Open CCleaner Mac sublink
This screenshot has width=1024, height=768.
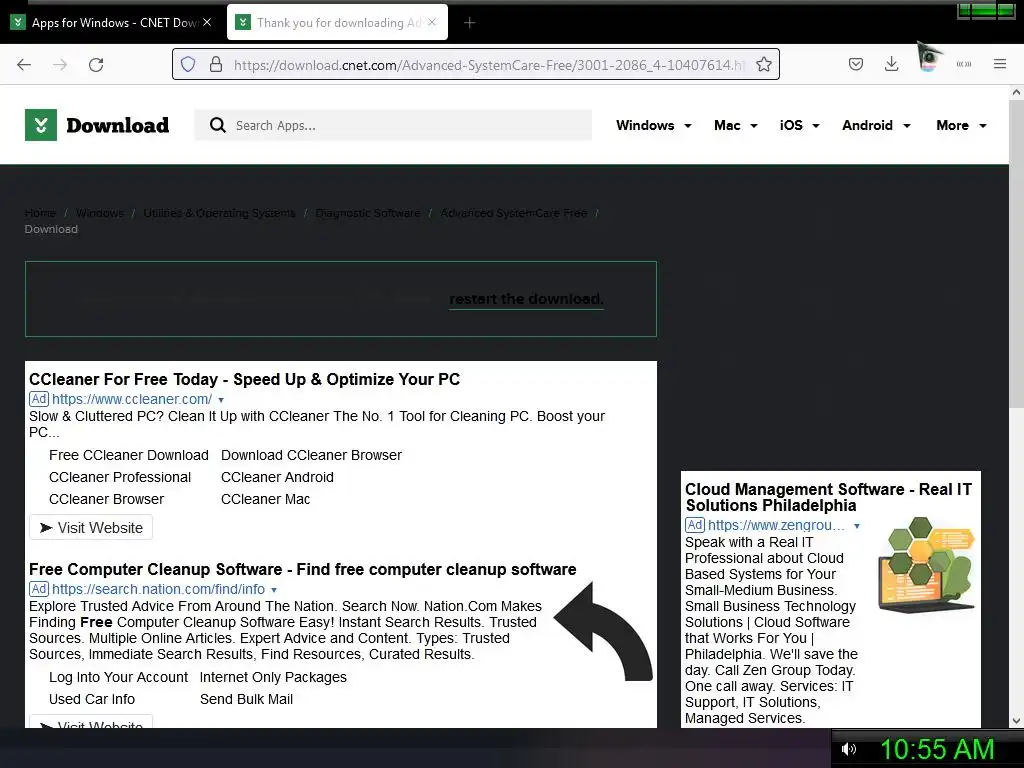coord(265,499)
